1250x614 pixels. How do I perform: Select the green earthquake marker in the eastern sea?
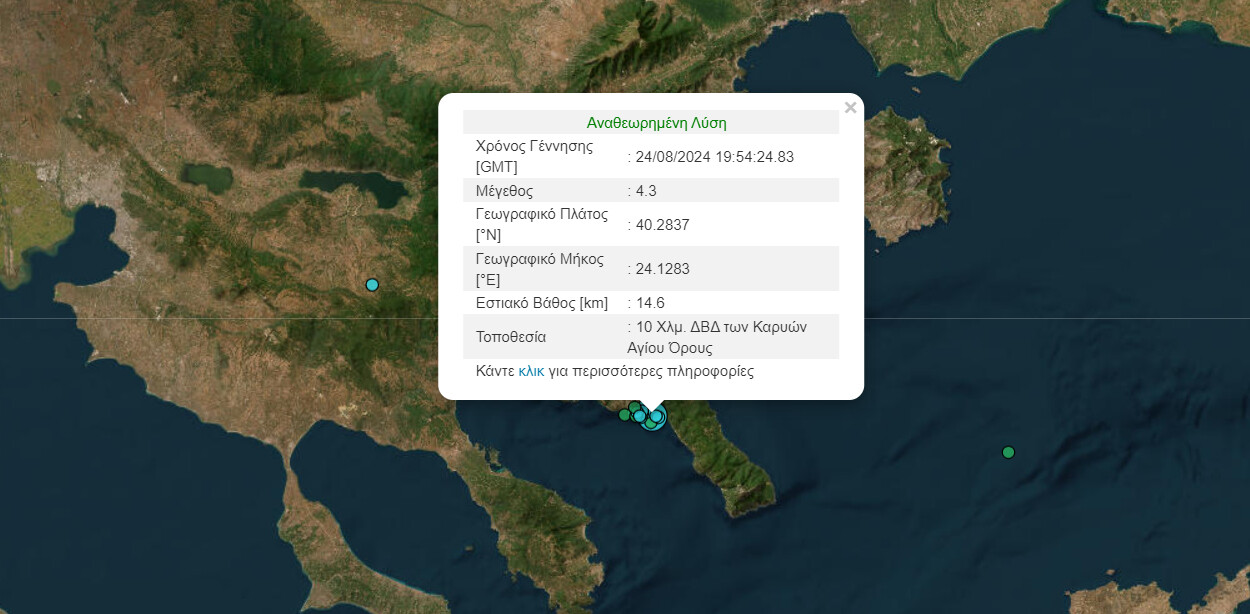[x=1008, y=452]
